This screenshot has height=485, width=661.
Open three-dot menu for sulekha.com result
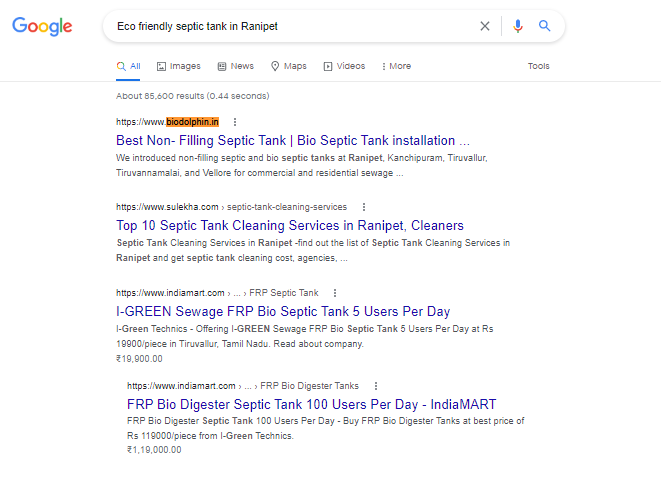364,207
